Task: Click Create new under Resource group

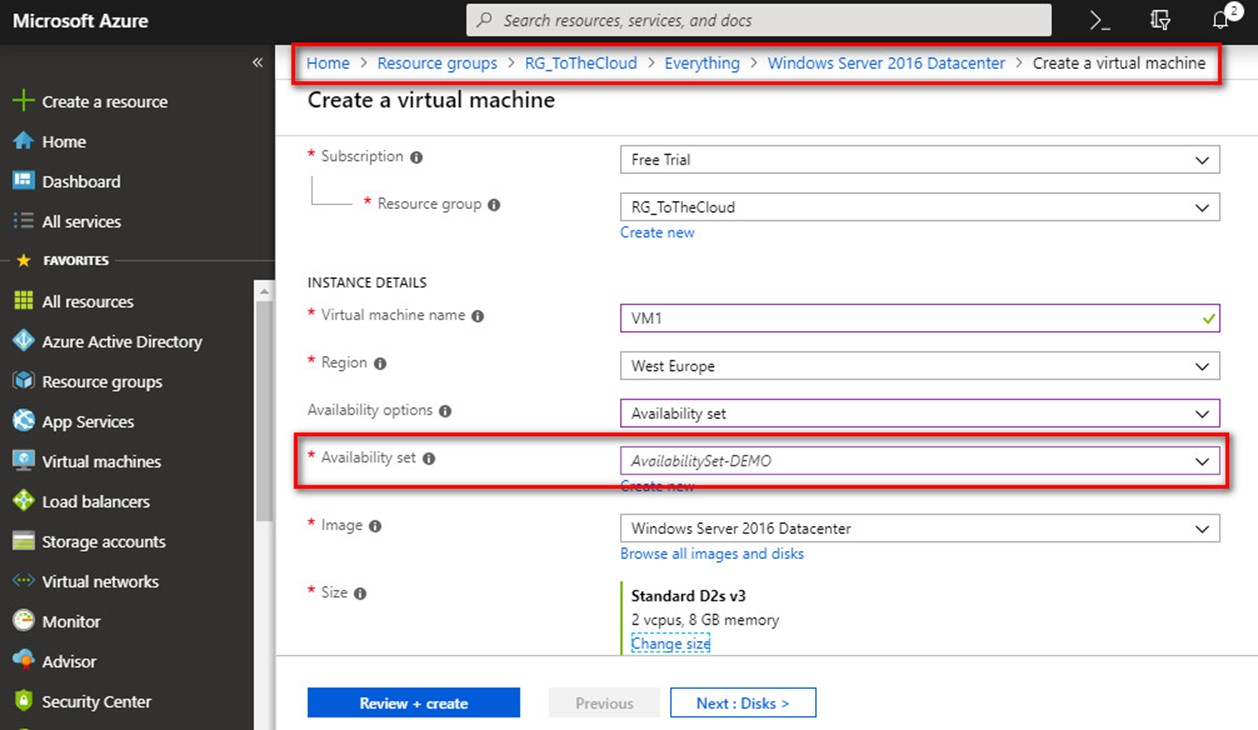Action: point(657,232)
